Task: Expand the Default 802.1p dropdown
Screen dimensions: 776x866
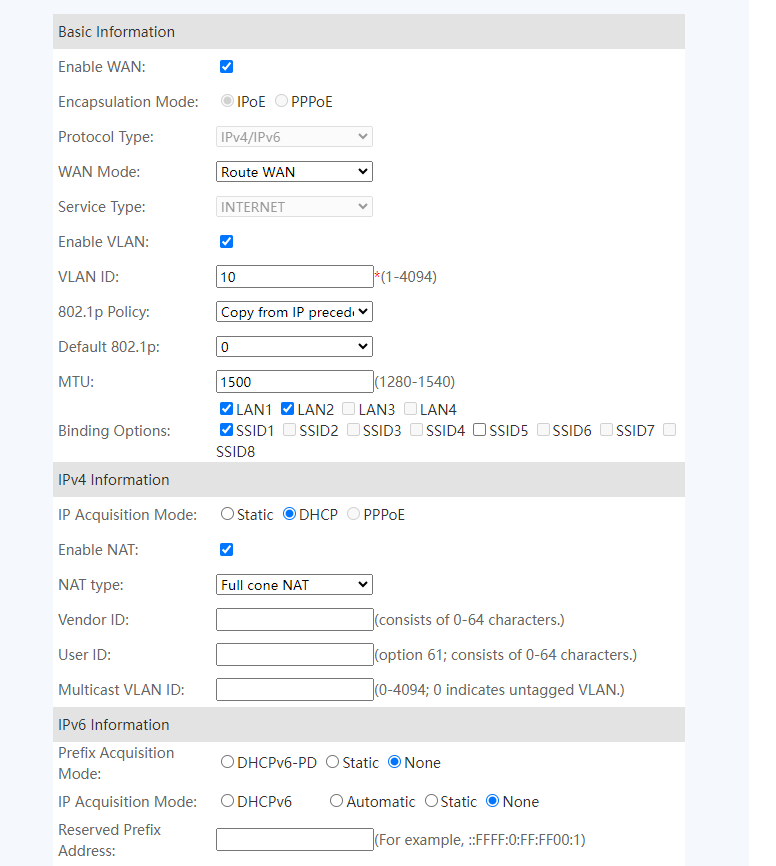Action: point(294,347)
